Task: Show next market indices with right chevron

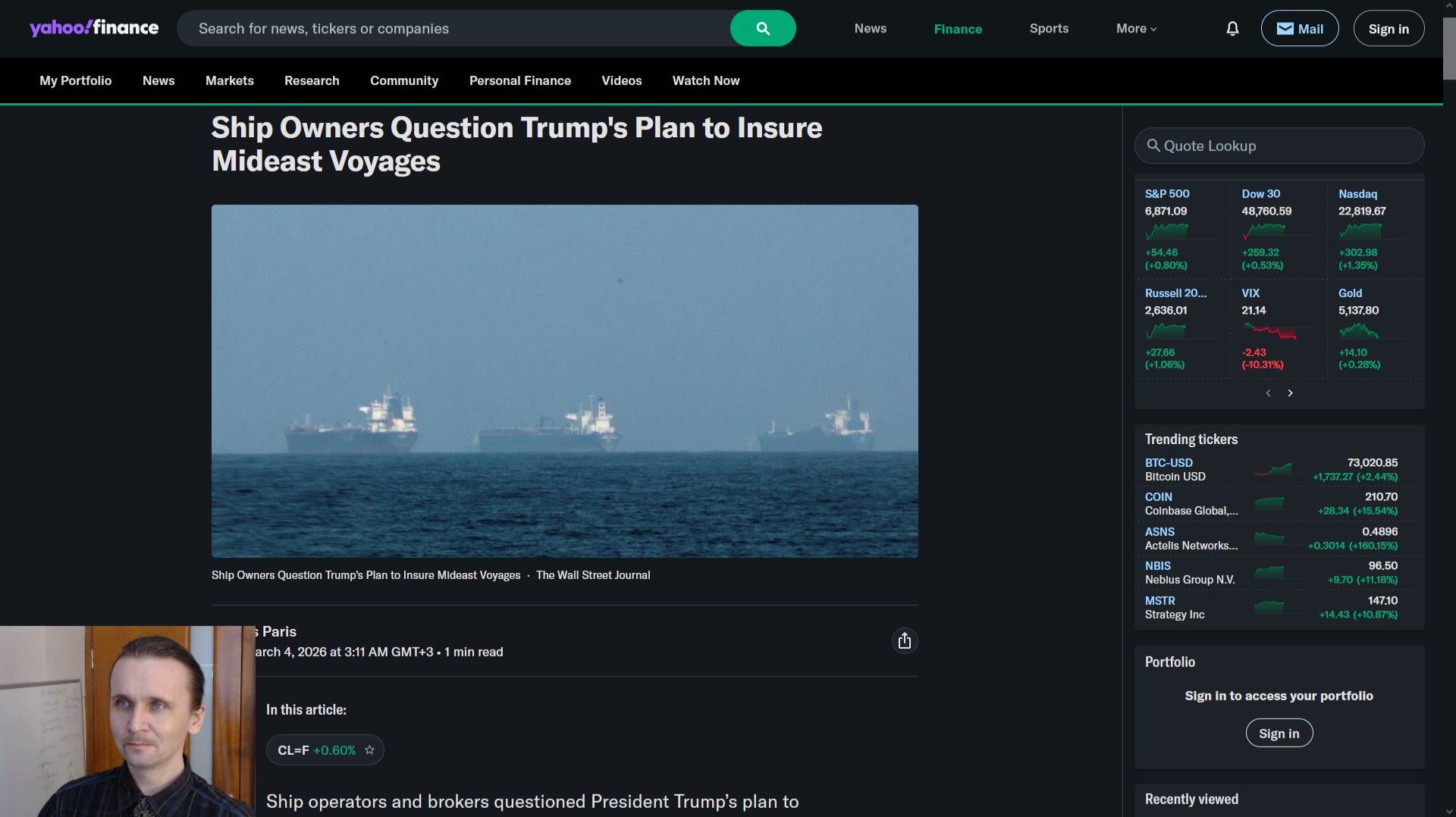Action: (x=1290, y=393)
